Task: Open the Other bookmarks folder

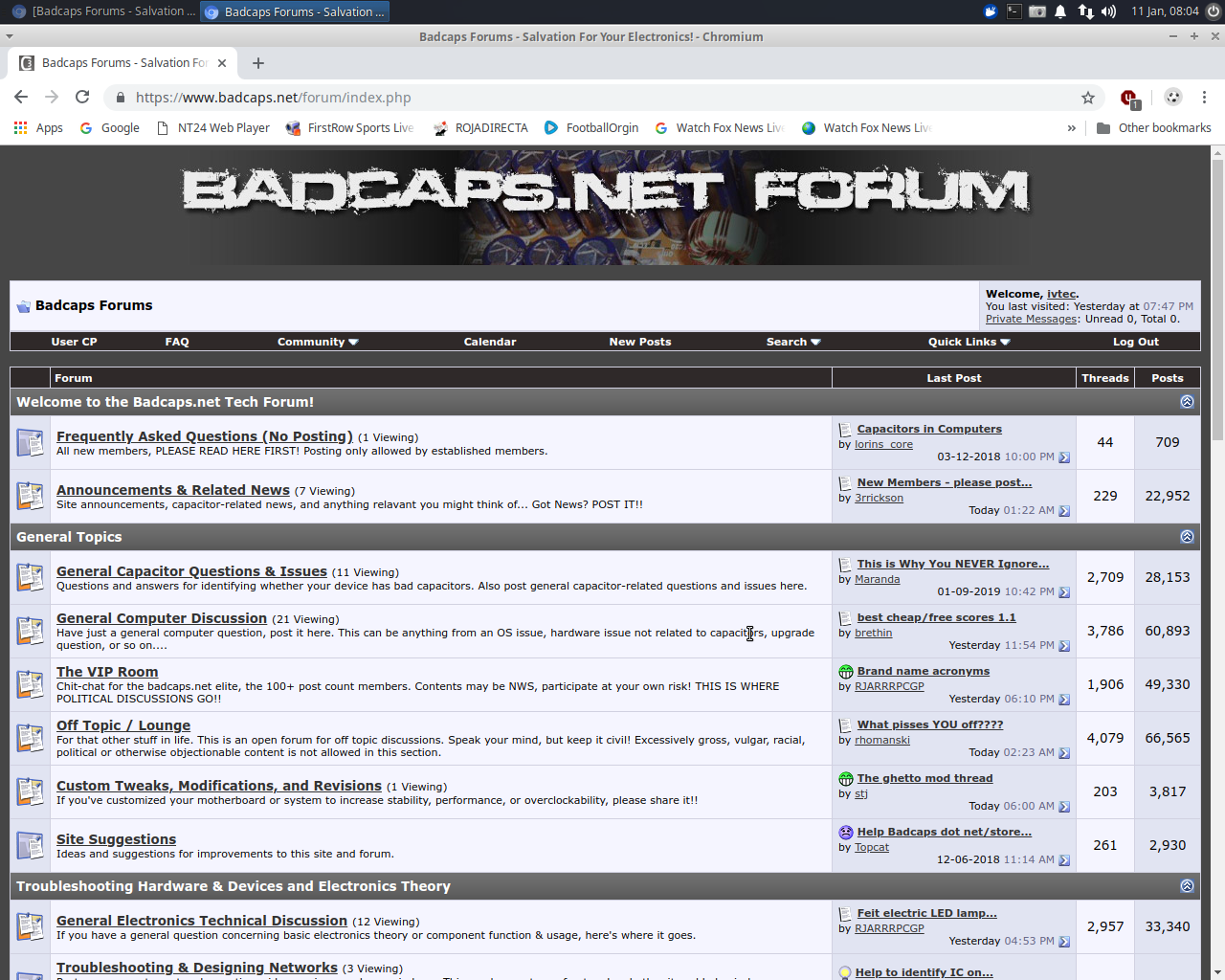Action: pos(1153,128)
